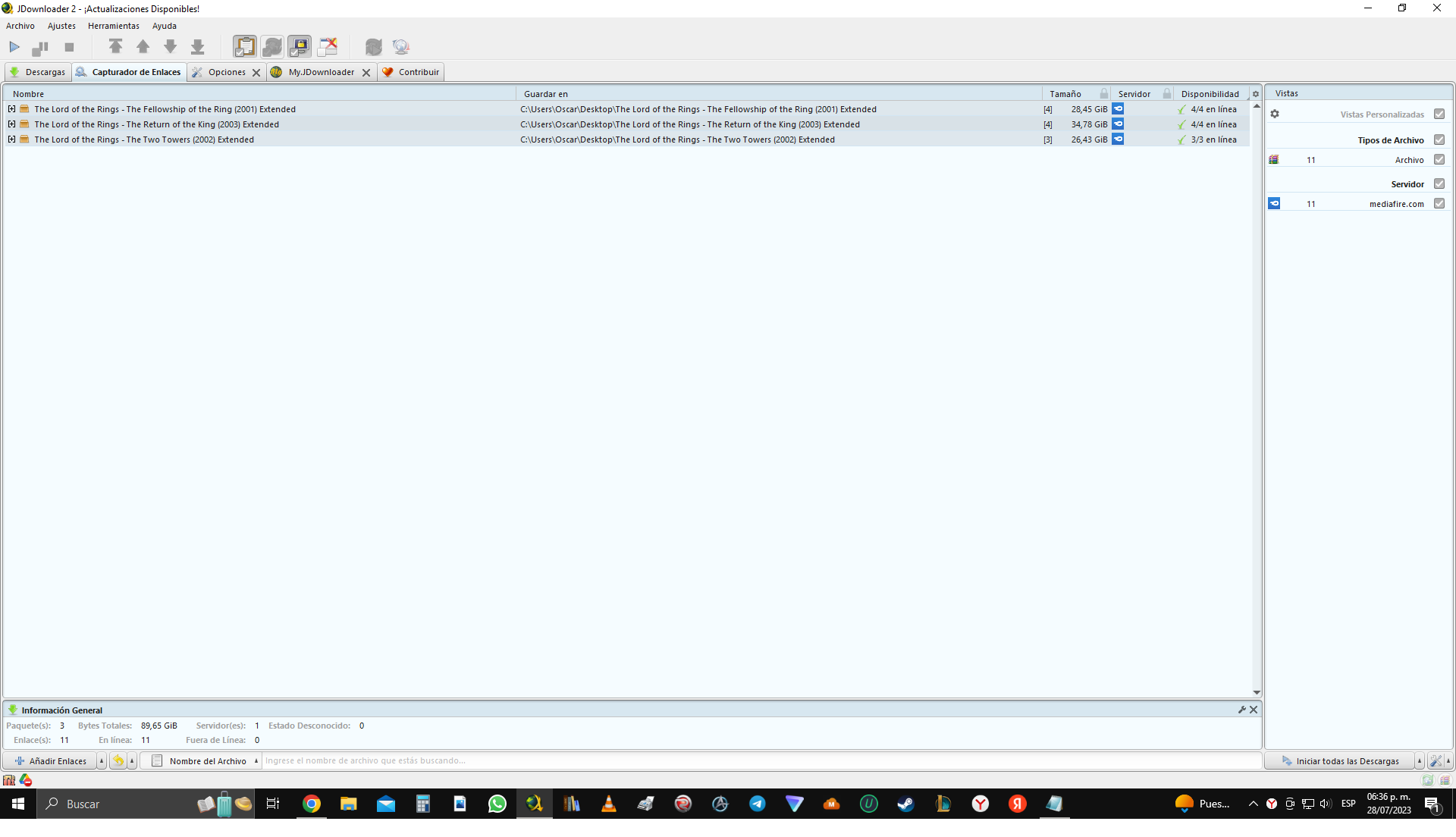Move selection to top with double-arrow up icon

(x=115, y=47)
